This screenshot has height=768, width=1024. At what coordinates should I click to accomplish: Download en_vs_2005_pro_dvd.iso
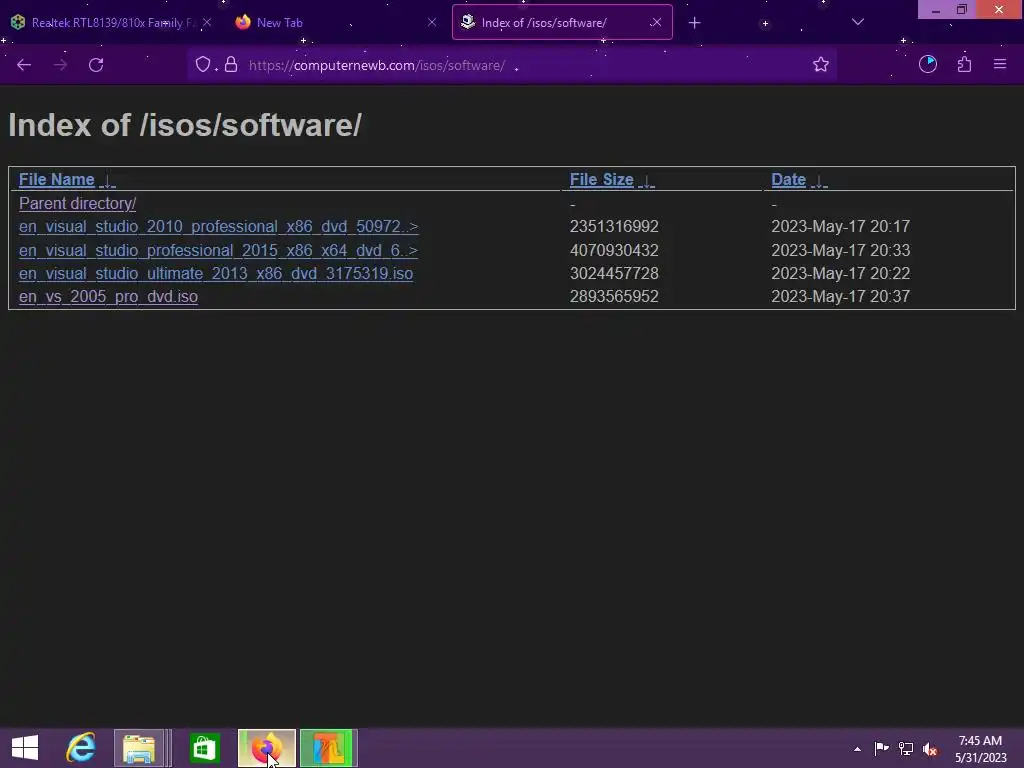tap(108, 296)
